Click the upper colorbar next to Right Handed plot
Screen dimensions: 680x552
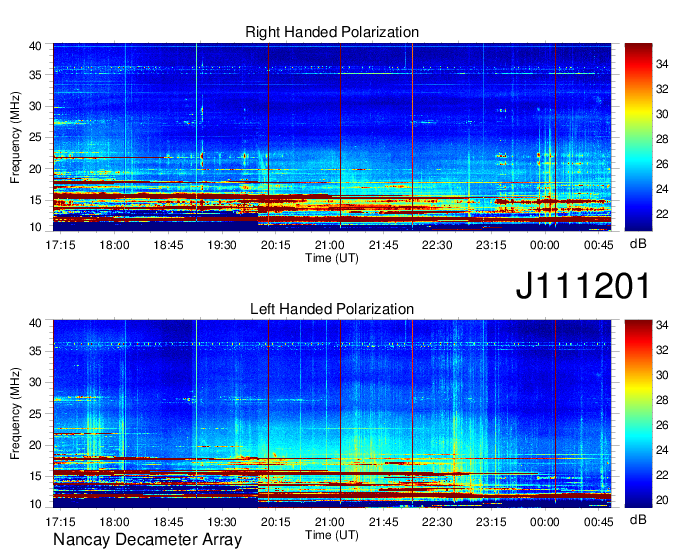tap(638, 137)
